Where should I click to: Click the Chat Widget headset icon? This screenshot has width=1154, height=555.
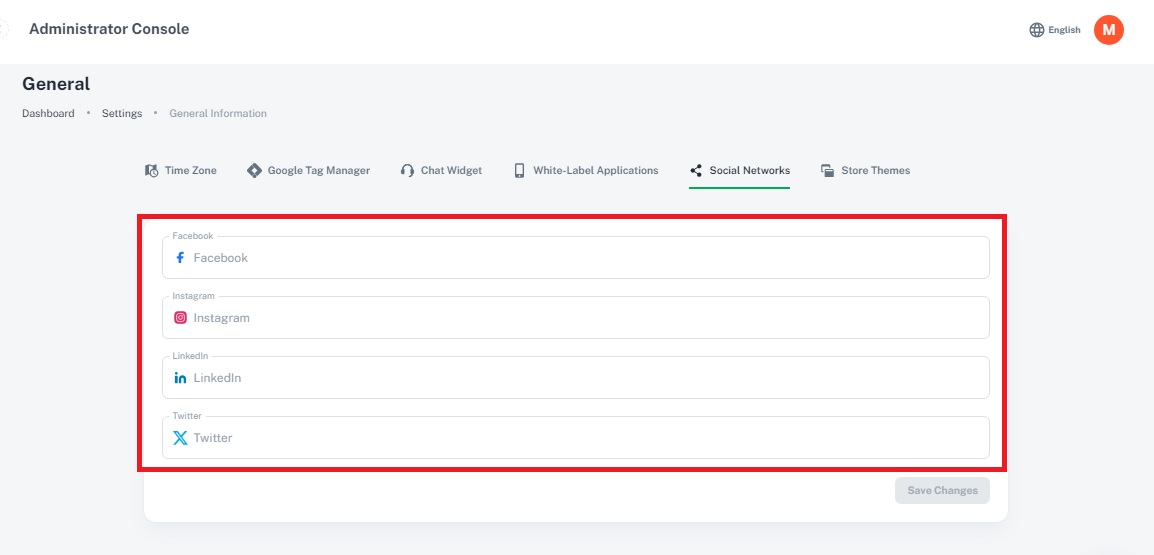tap(407, 171)
